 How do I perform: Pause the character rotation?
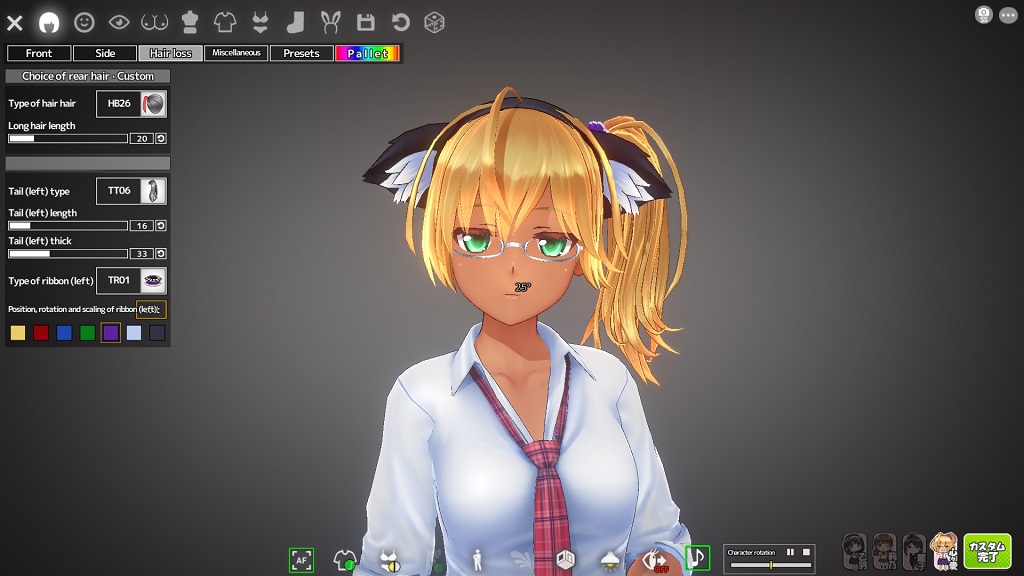pyautogui.click(x=790, y=552)
